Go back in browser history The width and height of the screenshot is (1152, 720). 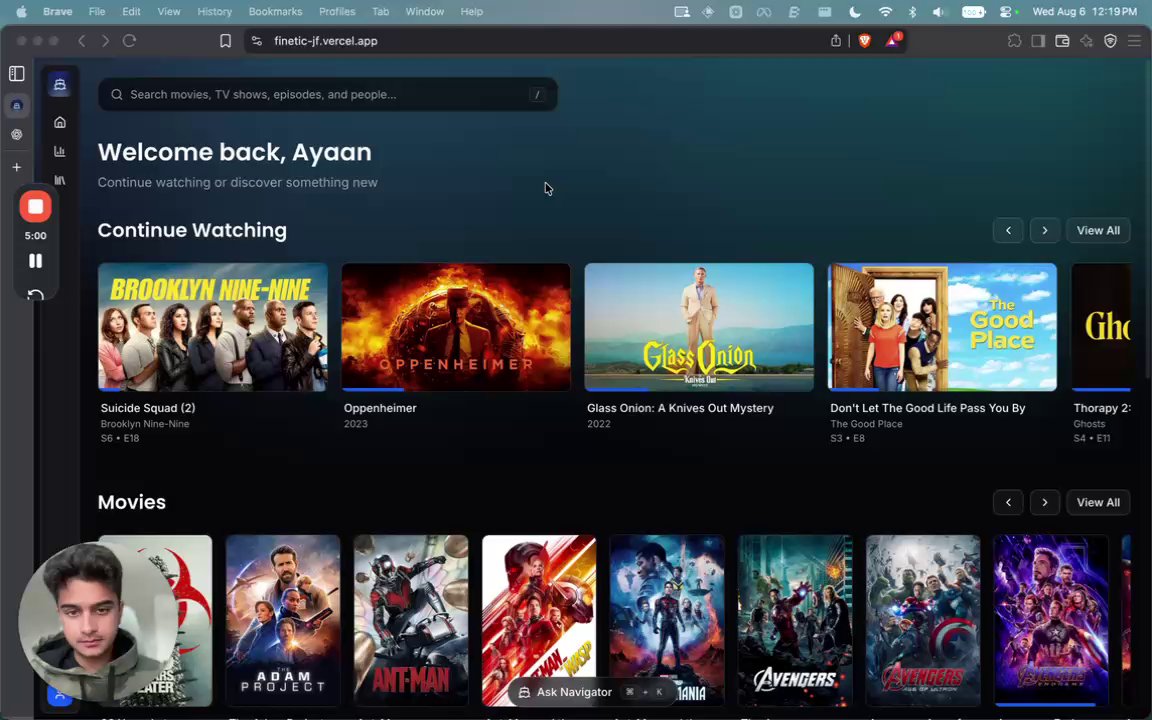[82, 41]
